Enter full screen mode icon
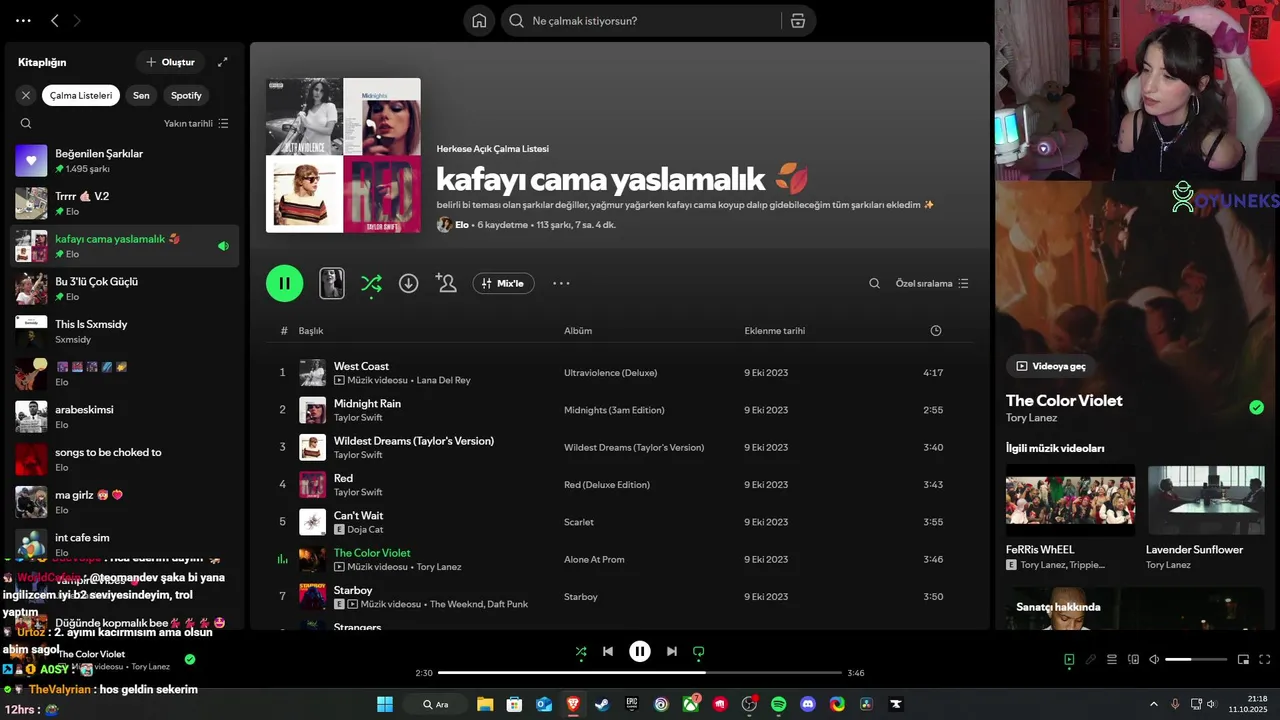The image size is (1280, 720). [1265, 659]
